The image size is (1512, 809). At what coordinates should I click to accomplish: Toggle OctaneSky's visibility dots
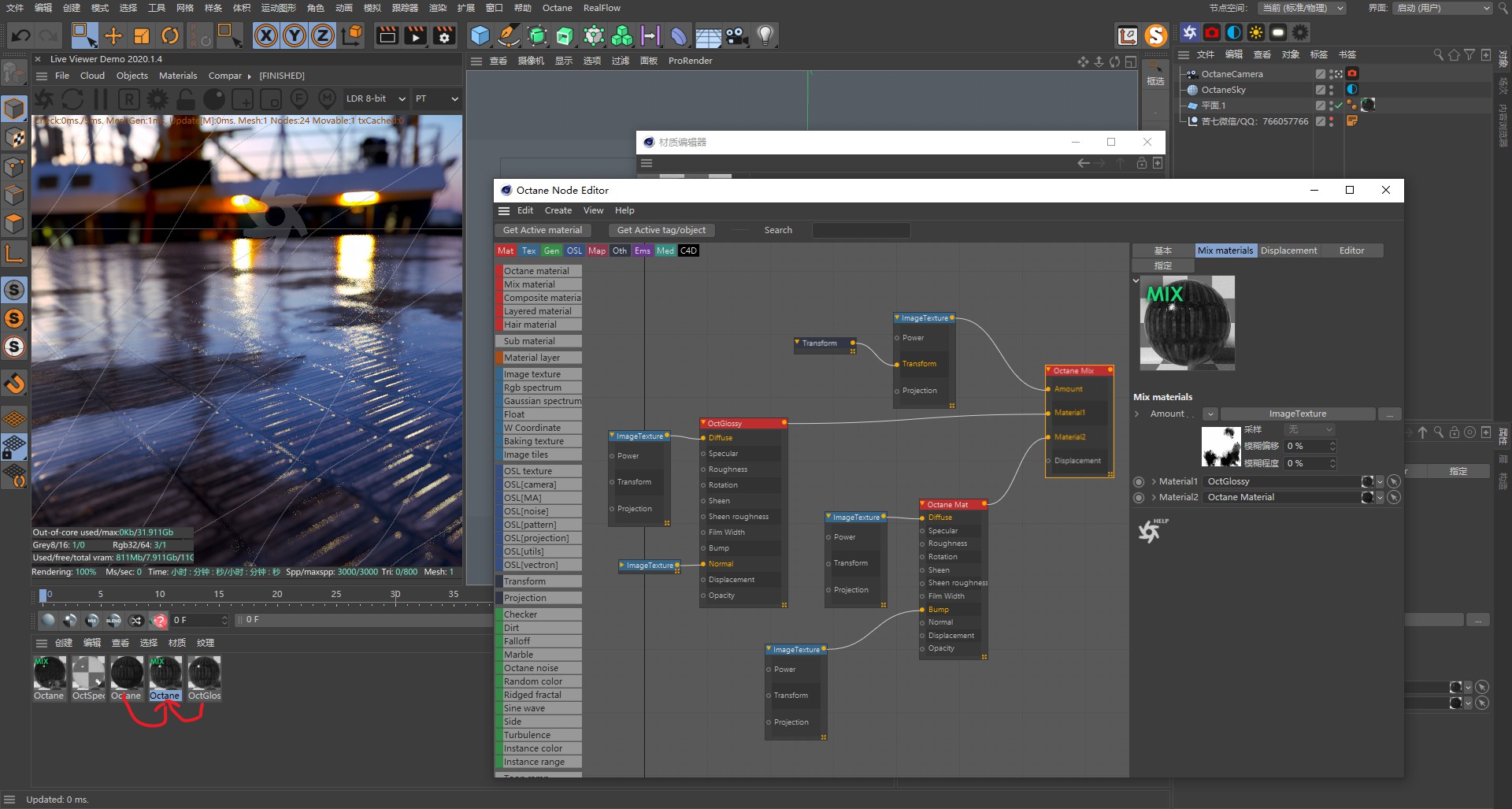[1332, 90]
